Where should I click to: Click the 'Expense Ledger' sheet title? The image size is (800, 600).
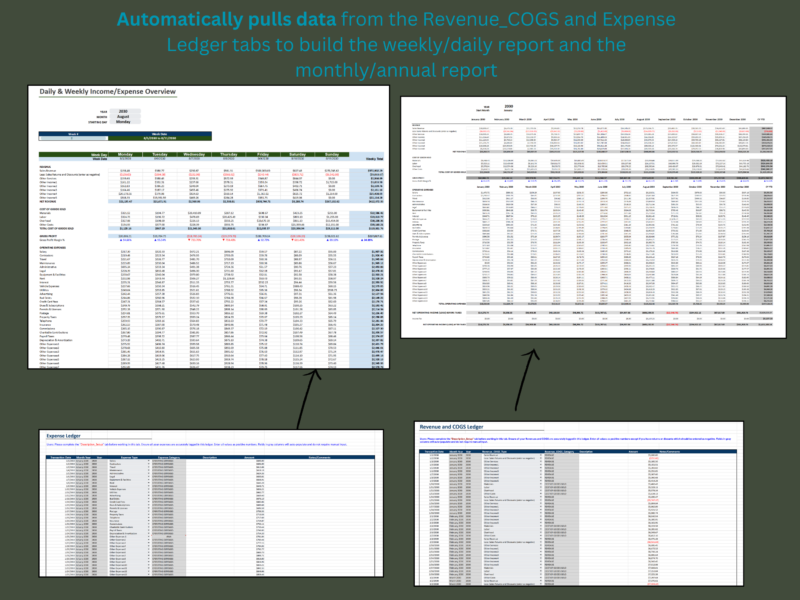(x=63, y=436)
